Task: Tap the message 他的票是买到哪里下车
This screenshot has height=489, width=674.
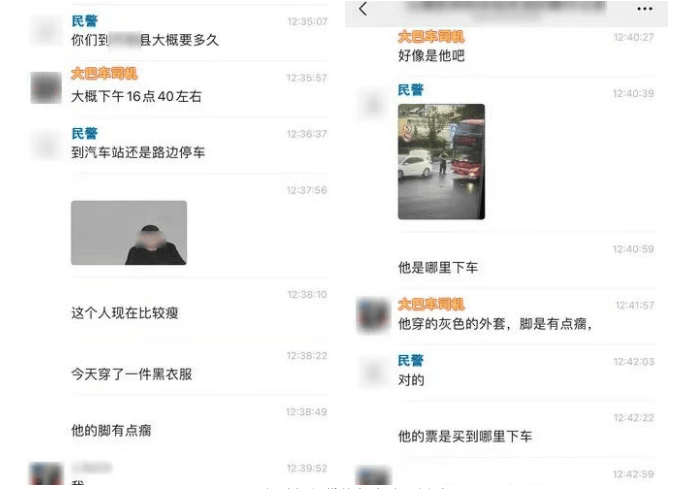Action: tap(465, 436)
